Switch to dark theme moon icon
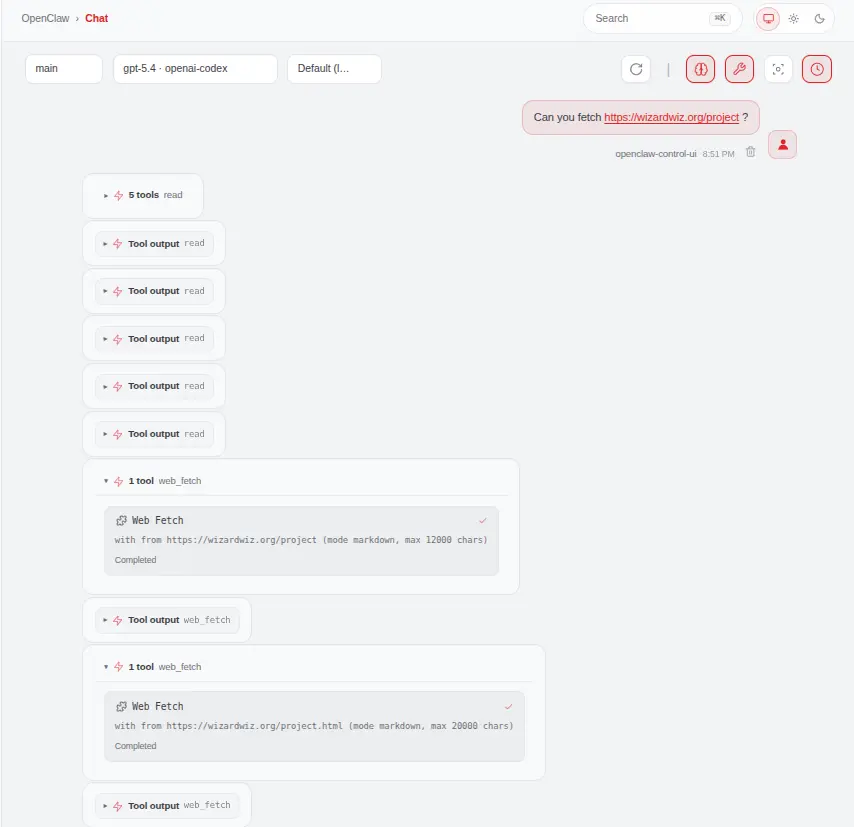The width and height of the screenshot is (854, 827). click(820, 18)
